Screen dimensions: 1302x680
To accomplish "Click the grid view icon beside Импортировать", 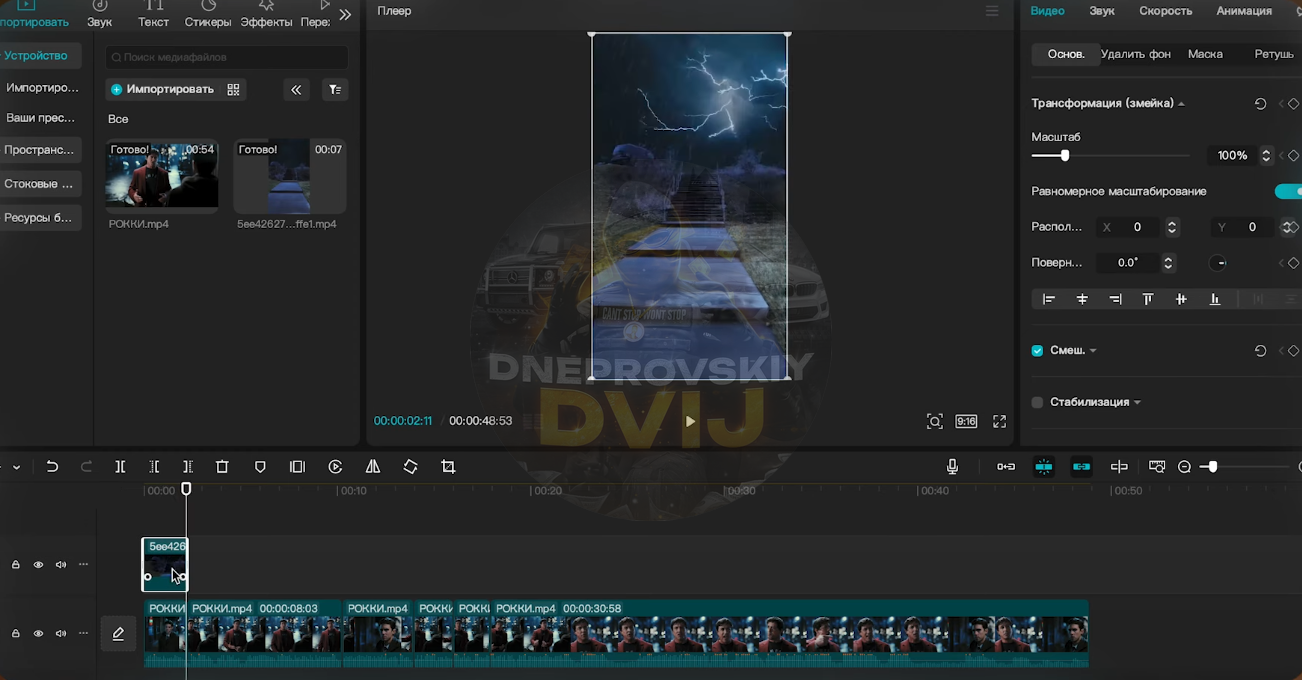I will tap(233, 90).
